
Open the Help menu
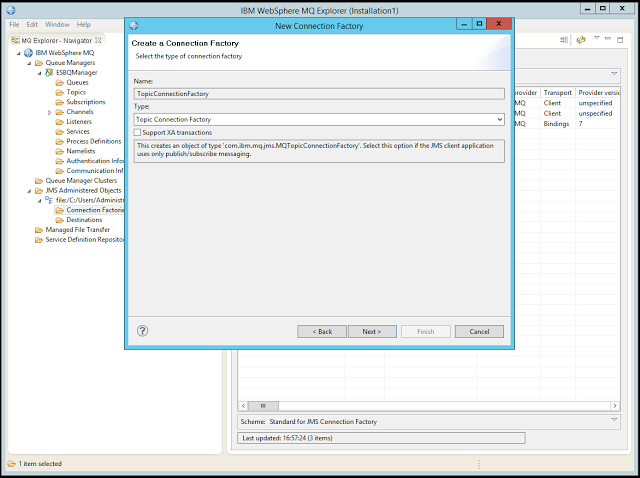coord(83,24)
